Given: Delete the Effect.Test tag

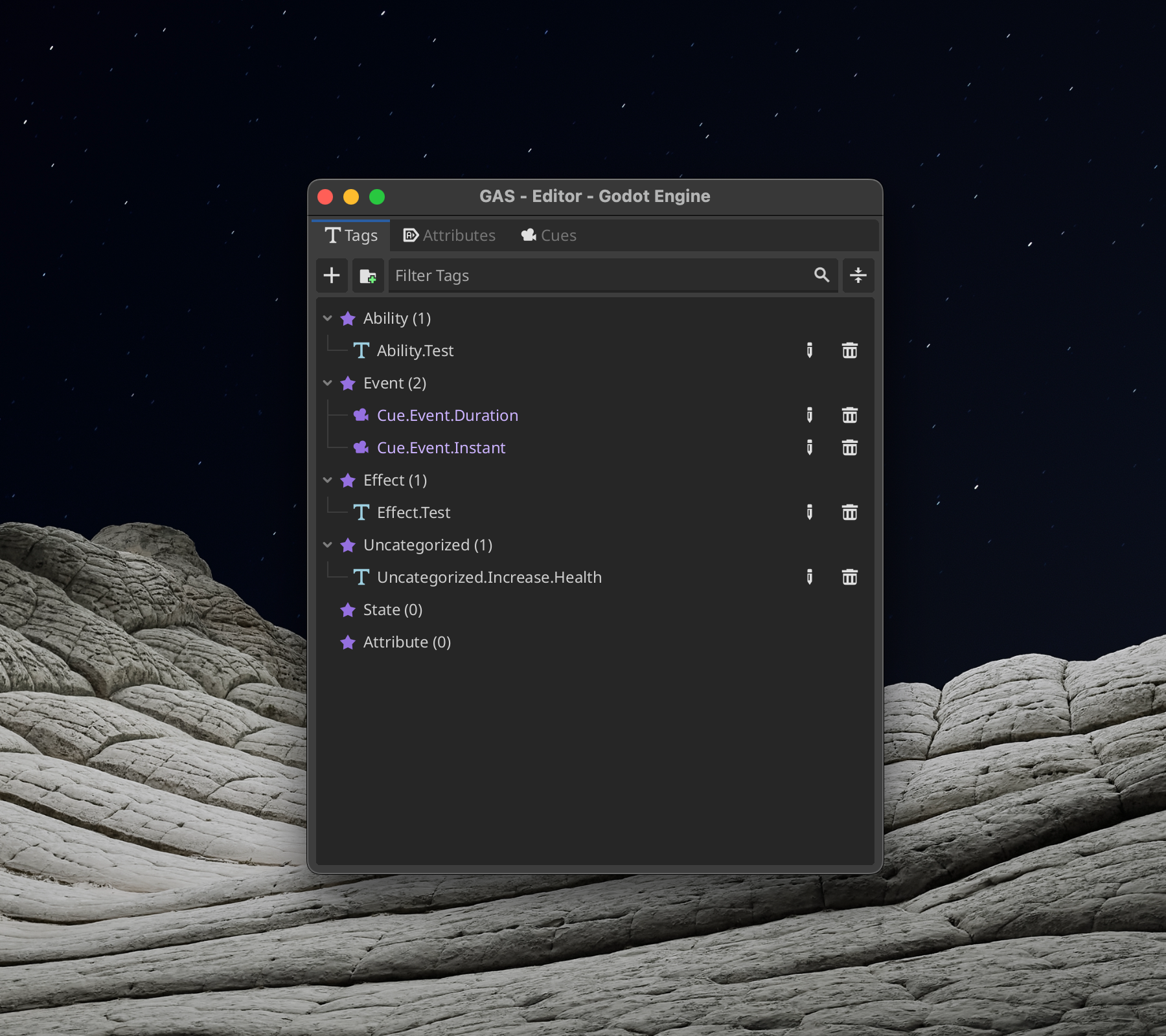Looking at the screenshot, I should tap(849, 512).
